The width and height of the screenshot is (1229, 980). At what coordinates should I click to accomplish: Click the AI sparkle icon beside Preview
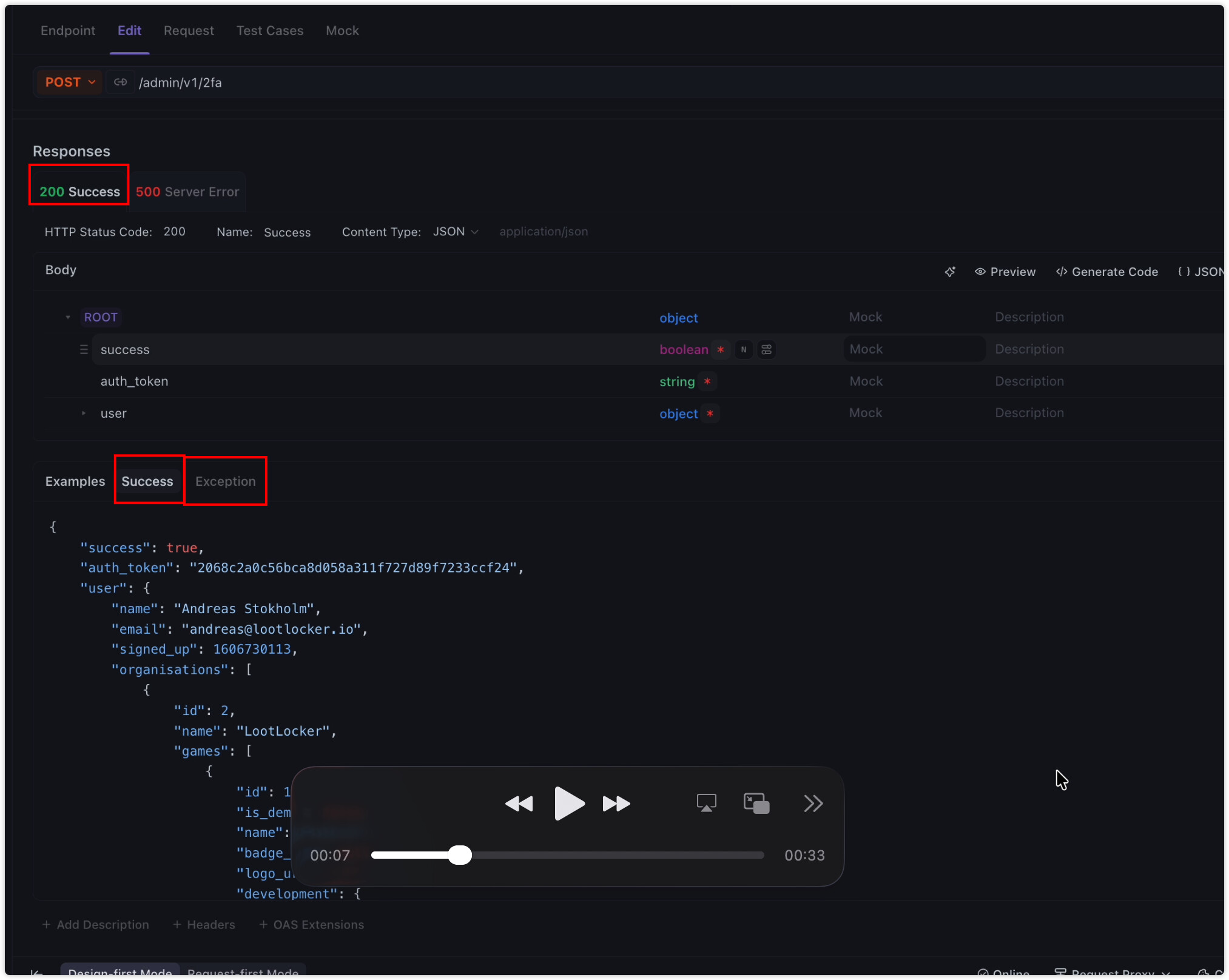point(950,272)
